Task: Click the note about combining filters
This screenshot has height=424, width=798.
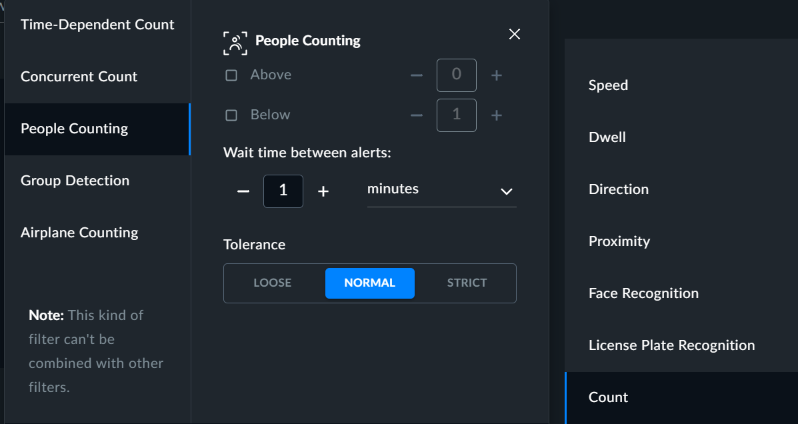Action: pyautogui.click(x=96, y=351)
